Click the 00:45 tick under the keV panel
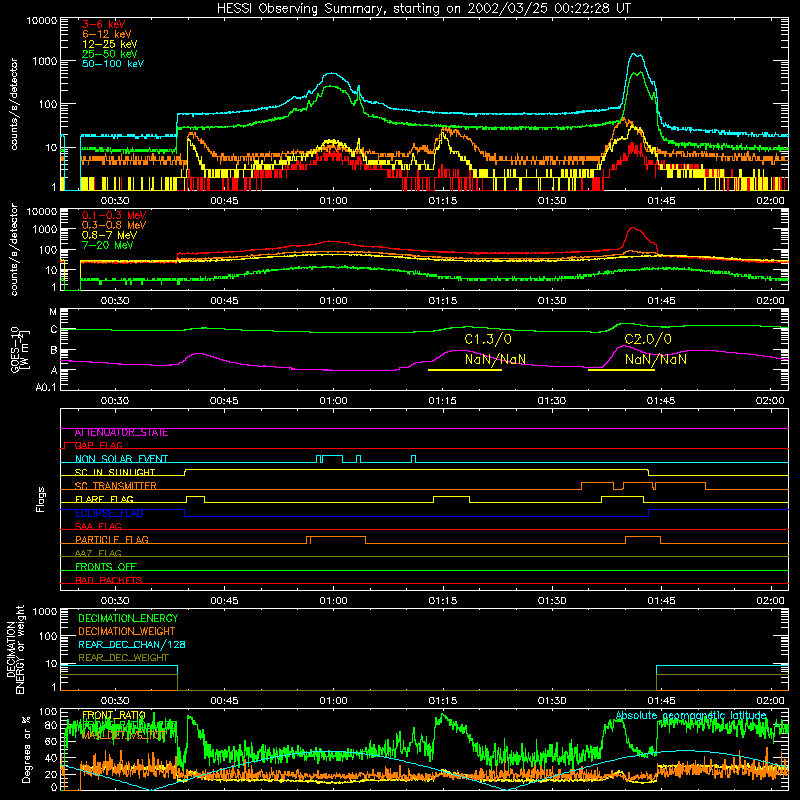Viewport: 800px width, 800px height. coord(224,201)
